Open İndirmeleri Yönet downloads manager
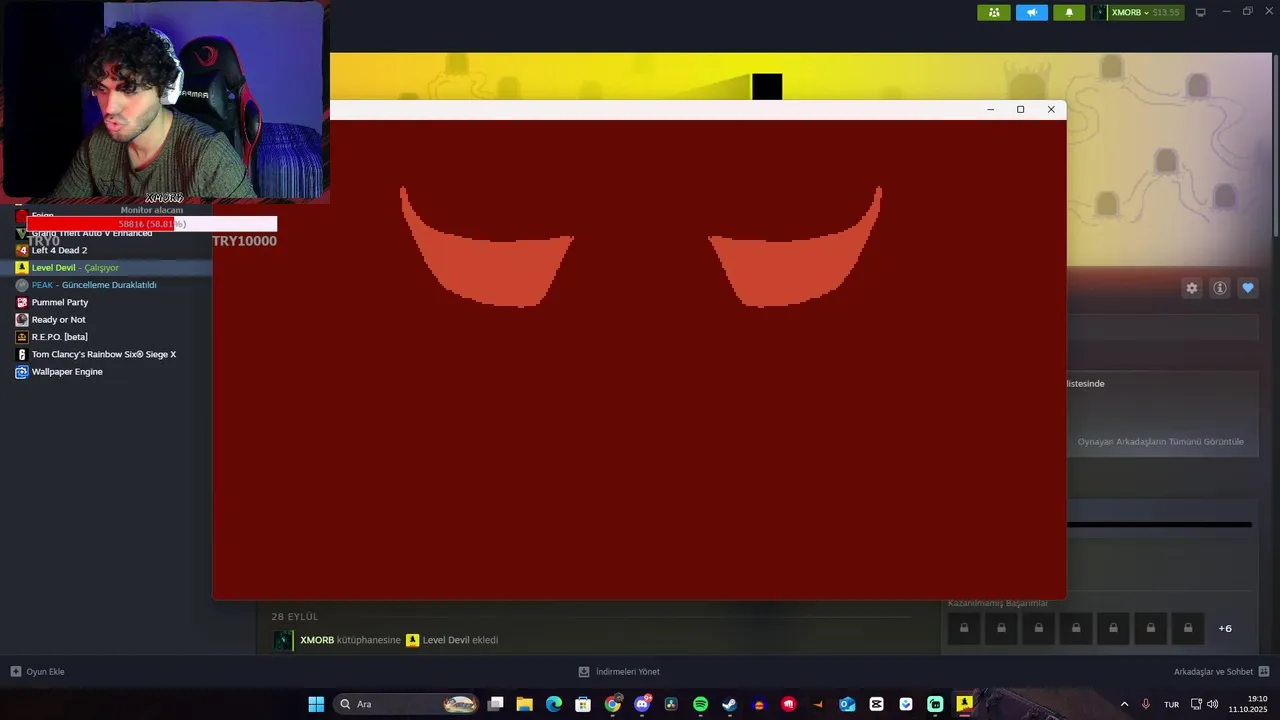This screenshot has height=720, width=1280. pos(619,672)
